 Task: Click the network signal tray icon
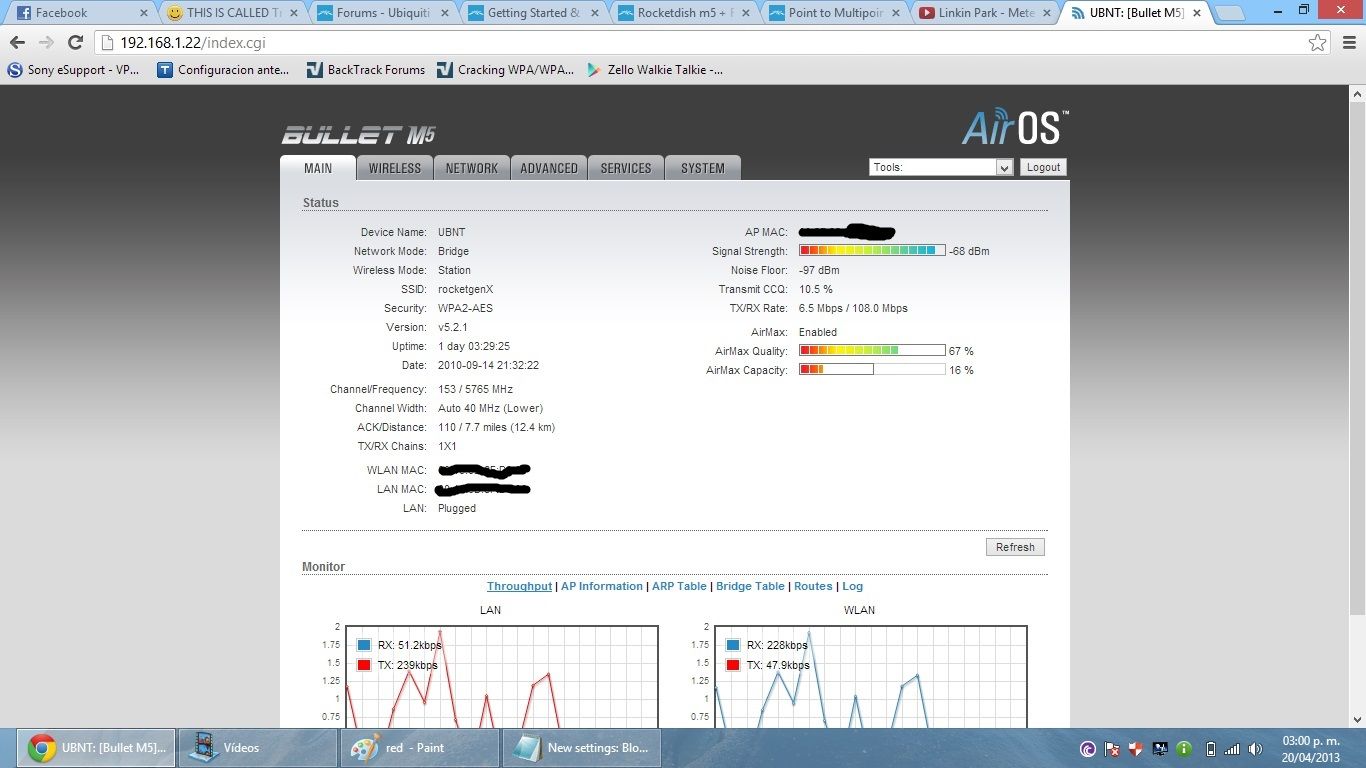tap(1232, 749)
